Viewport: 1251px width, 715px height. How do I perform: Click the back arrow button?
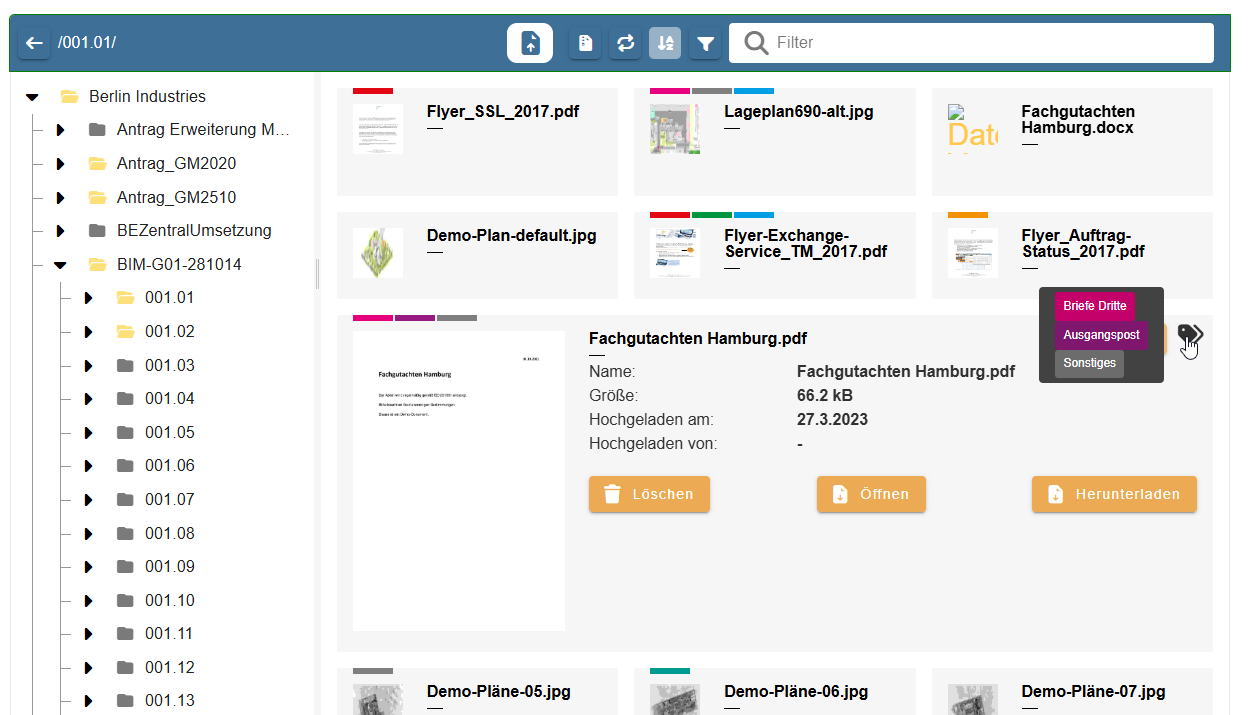point(34,43)
